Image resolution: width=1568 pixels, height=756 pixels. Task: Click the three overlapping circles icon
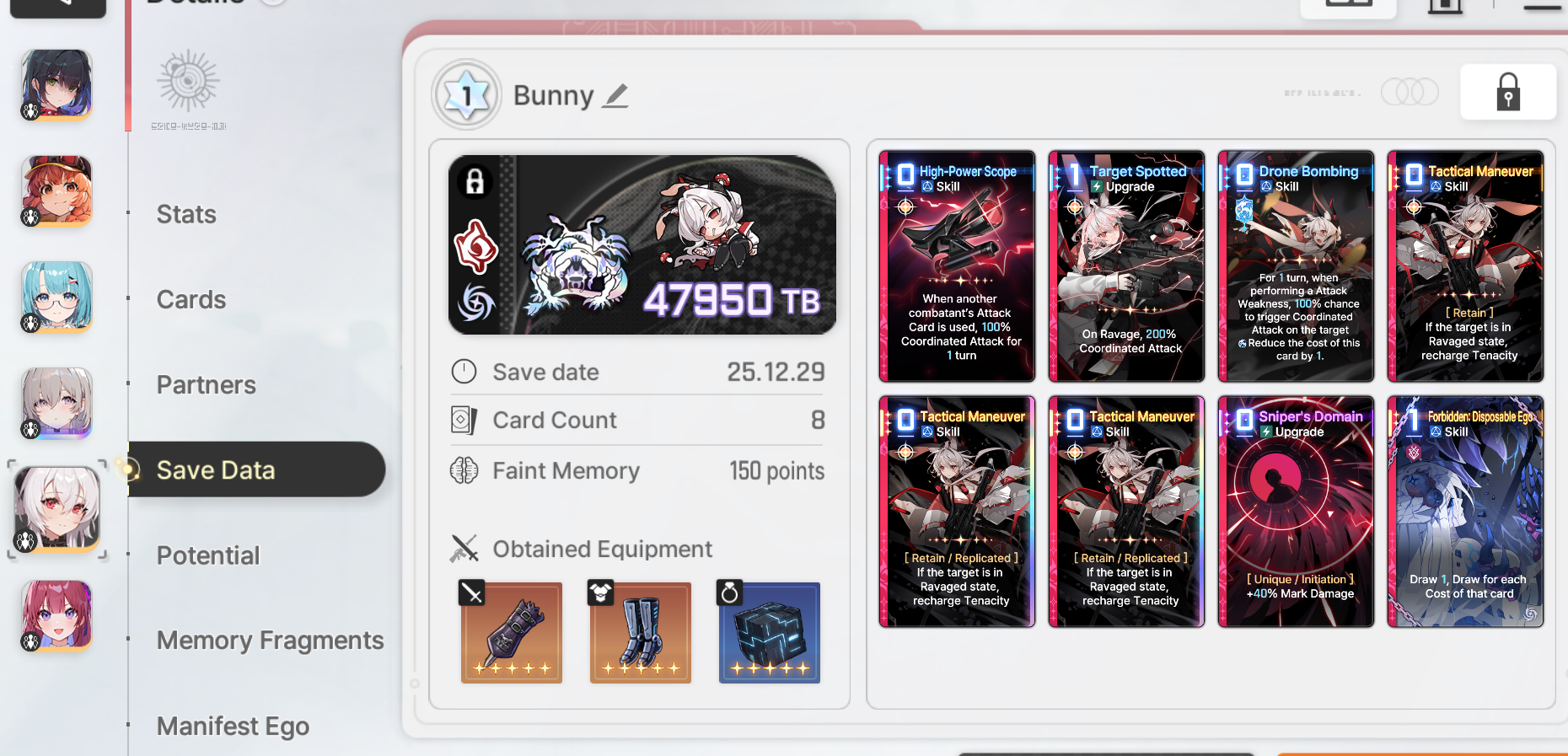pos(1410,92)
